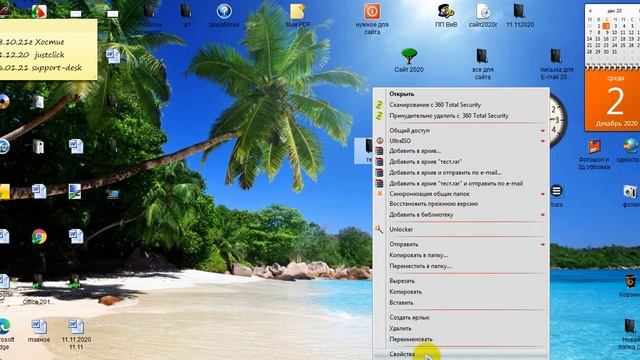This screenshot has width=640, height=360.
Task: Expand the Добавить в библиотеку submenu arrow
Action: (542, 215)
